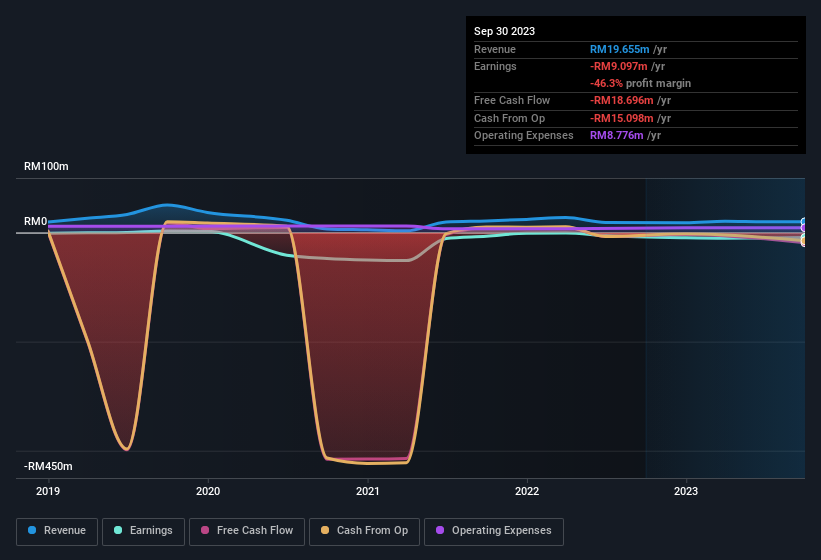Click the orange Cash From Op legend dot
The height and width of the screenshot is (560, 821).
point(325,530)
